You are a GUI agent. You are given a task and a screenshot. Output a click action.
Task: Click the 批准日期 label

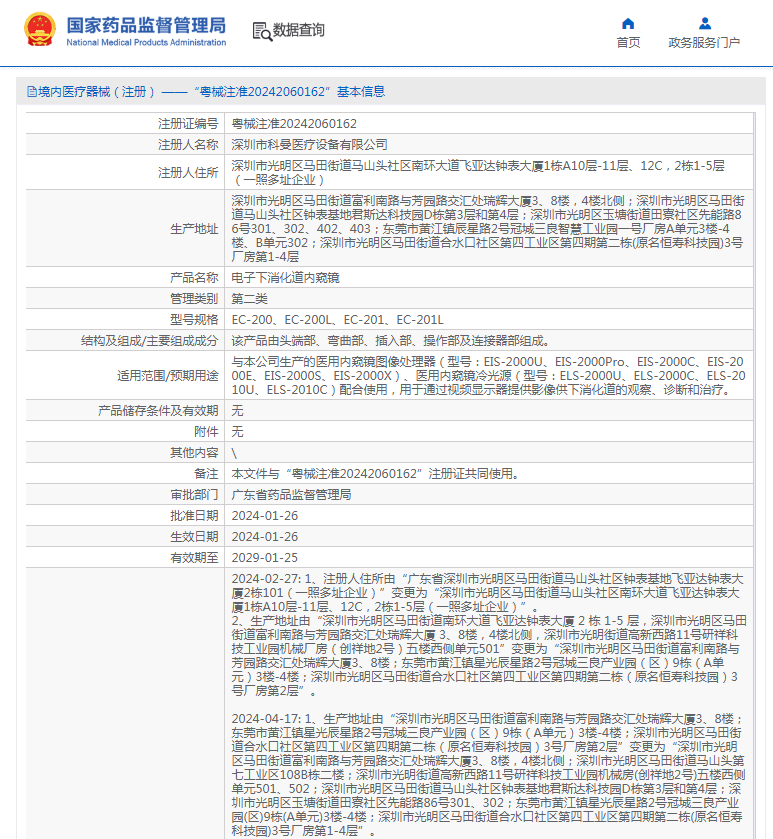194,515
